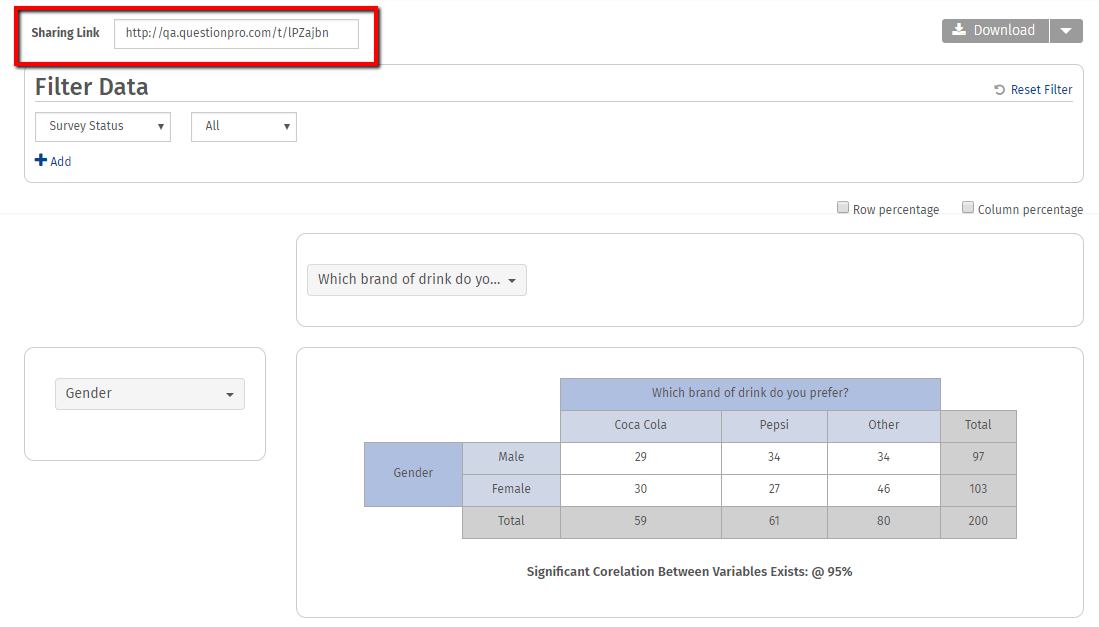Click the Filter Data heading

point(92,87)
